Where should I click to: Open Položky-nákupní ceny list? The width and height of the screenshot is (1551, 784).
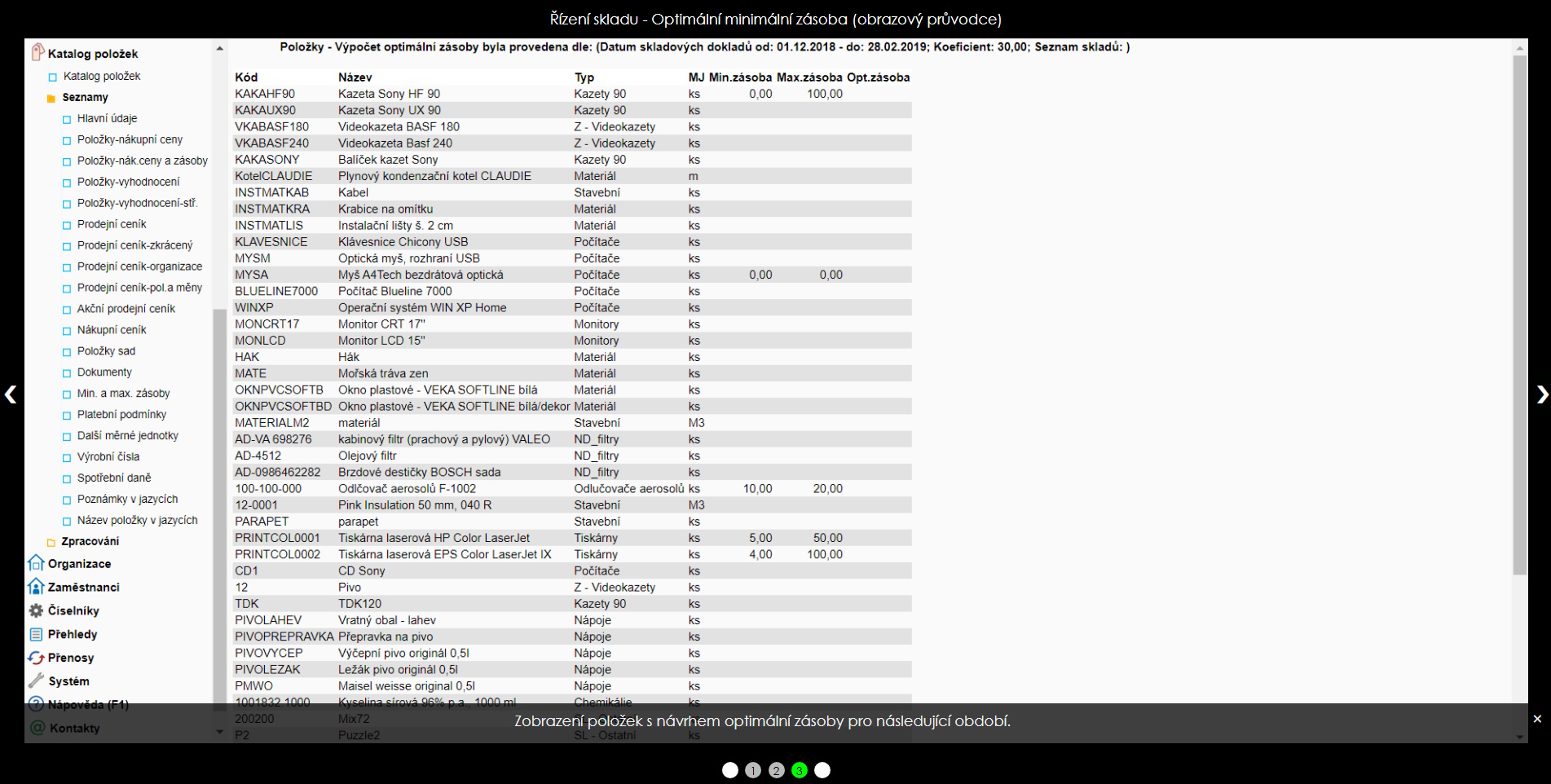click(130, 139)
